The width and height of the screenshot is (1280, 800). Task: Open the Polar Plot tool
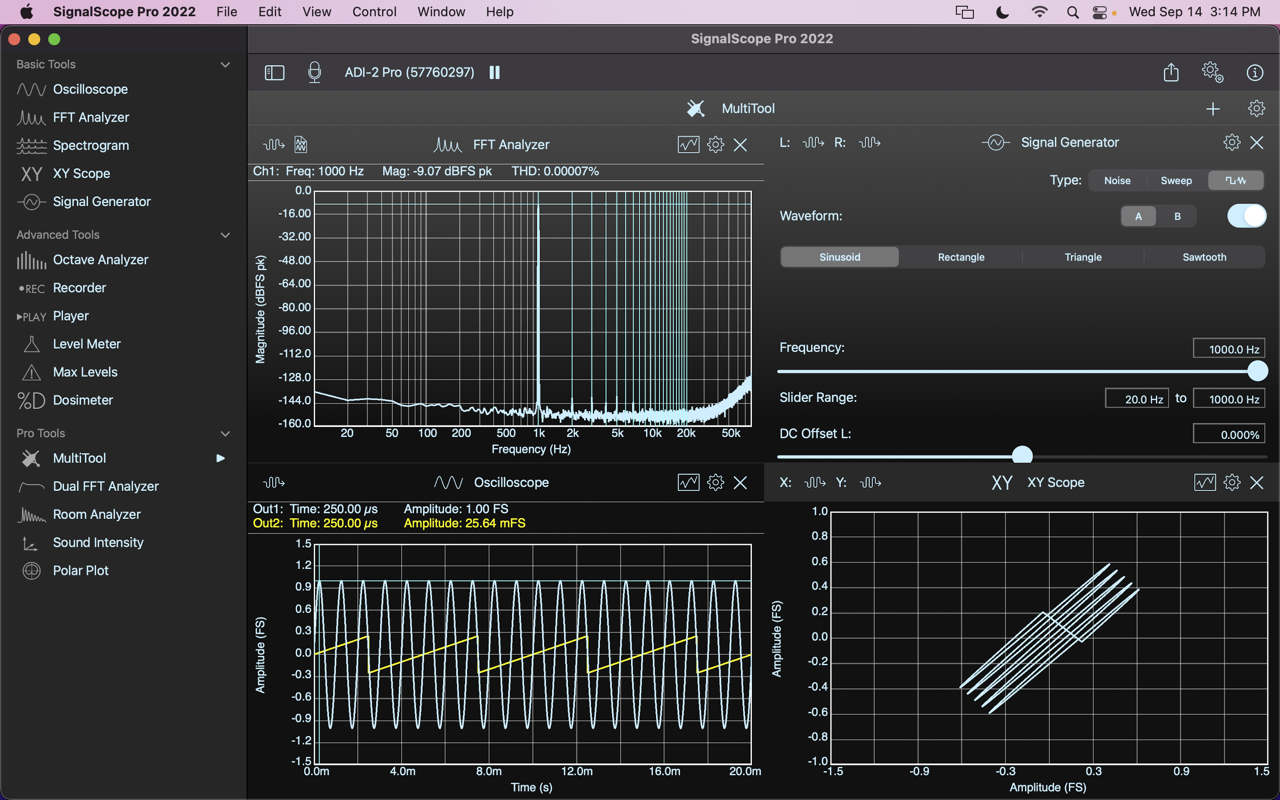pos(80,570)
